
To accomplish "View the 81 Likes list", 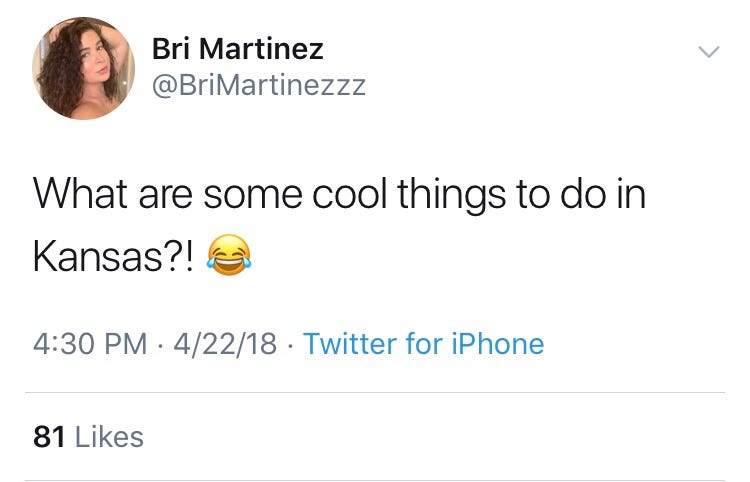I will pos(88,436).
